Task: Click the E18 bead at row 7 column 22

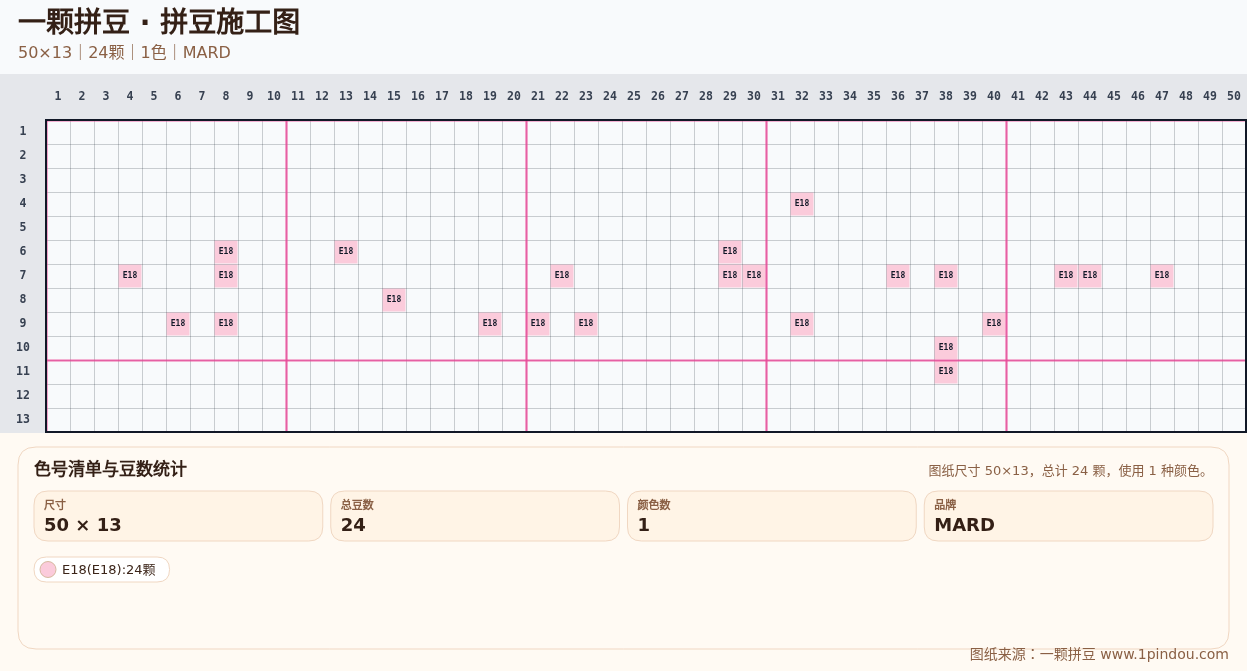Action: coord(562,276)
